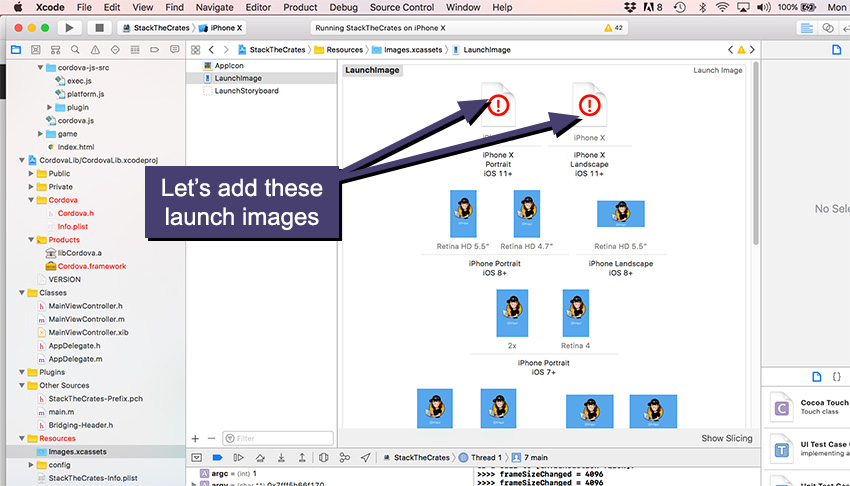Choose the iPhone X run destination
850x486 pixels.
pyautogui.click(x=221, y=28)
